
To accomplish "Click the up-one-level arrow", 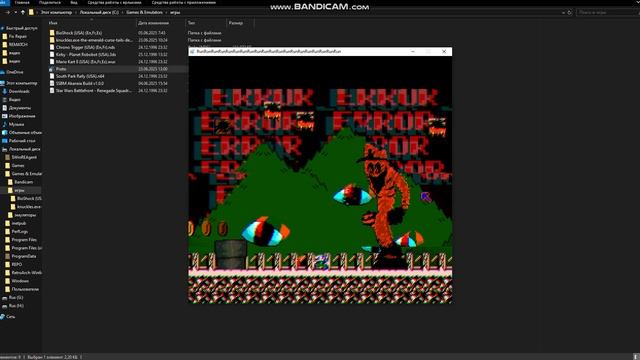I will click(23, 13).
